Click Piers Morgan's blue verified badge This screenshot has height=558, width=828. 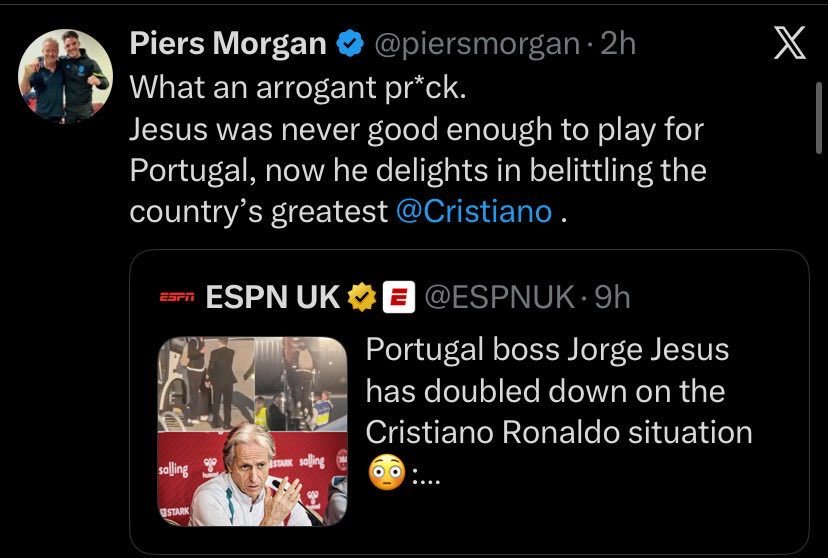[x=351, y=43]
